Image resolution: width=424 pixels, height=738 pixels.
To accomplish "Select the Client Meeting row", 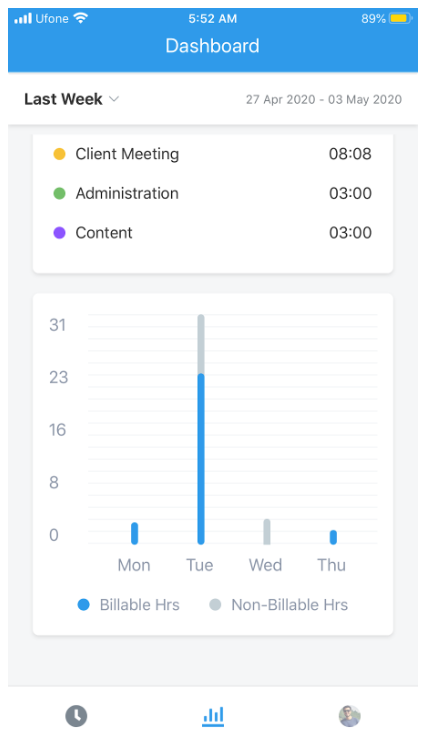I will coord(213,154).
